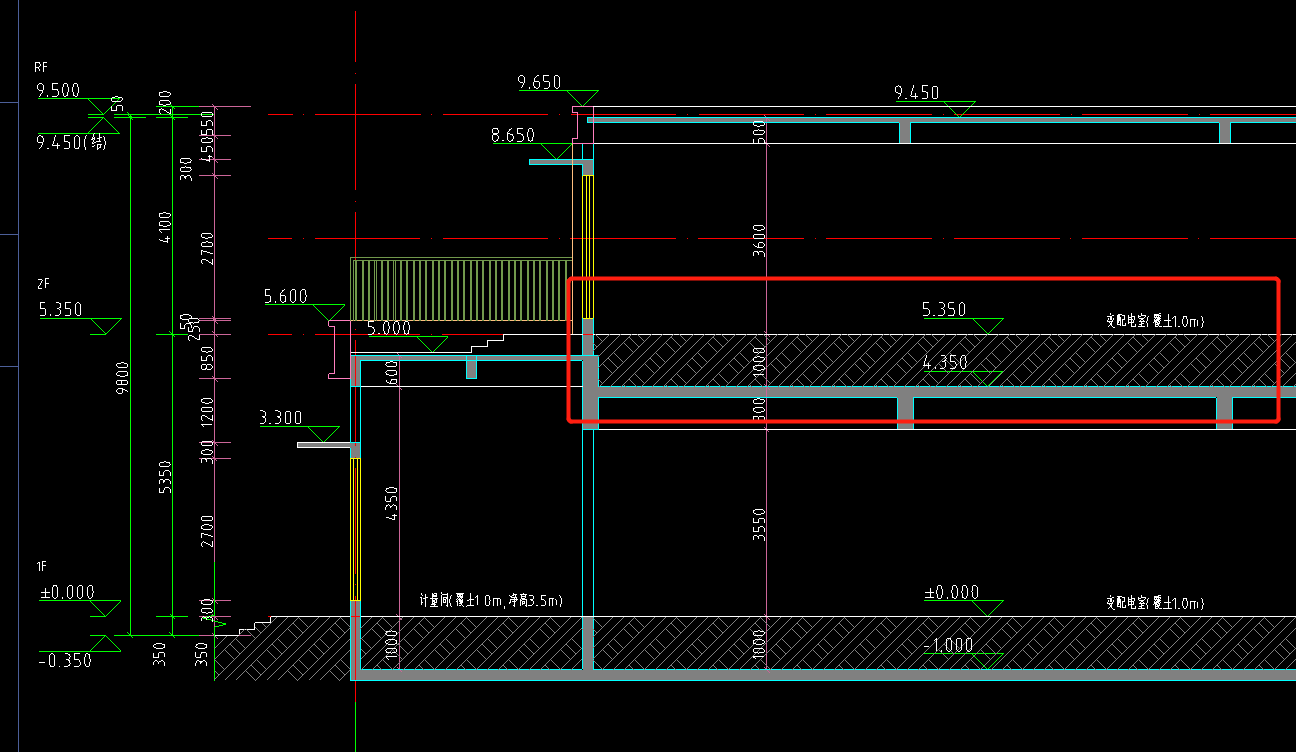Click the '5.600' elevation text

point(286,296)
